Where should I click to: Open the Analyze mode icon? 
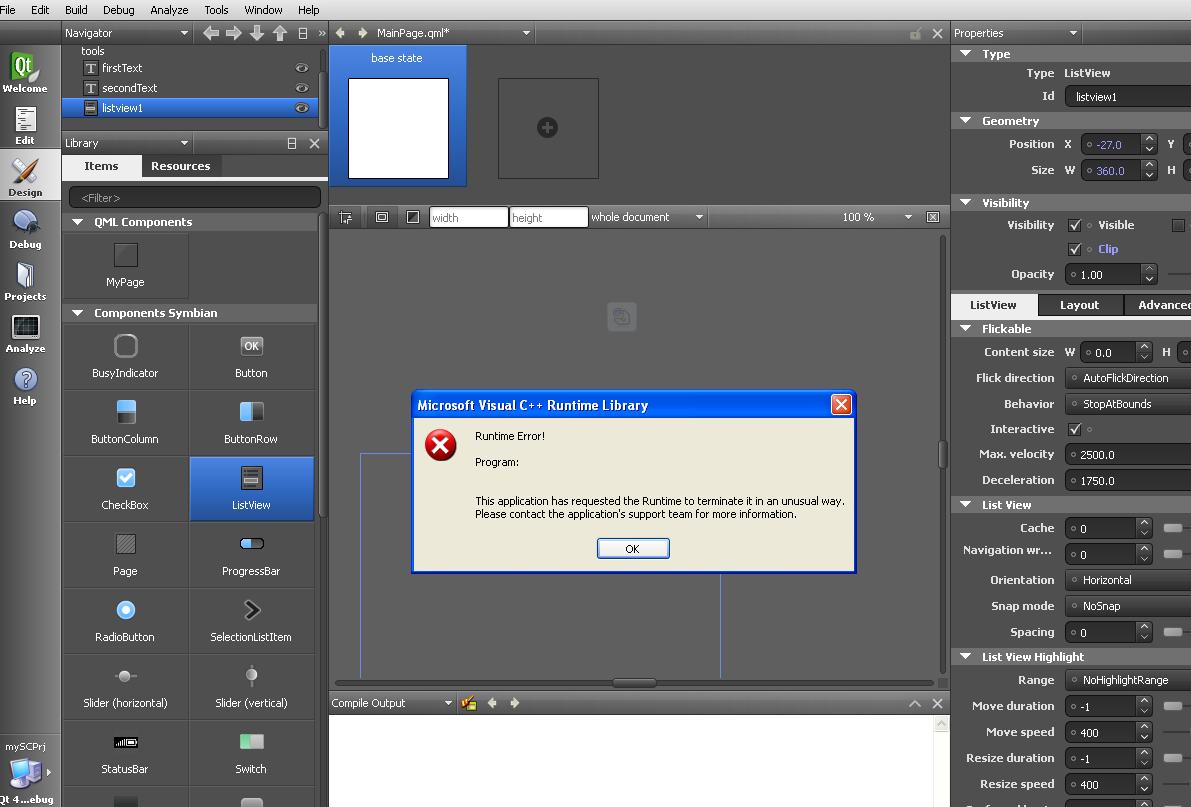25,333
